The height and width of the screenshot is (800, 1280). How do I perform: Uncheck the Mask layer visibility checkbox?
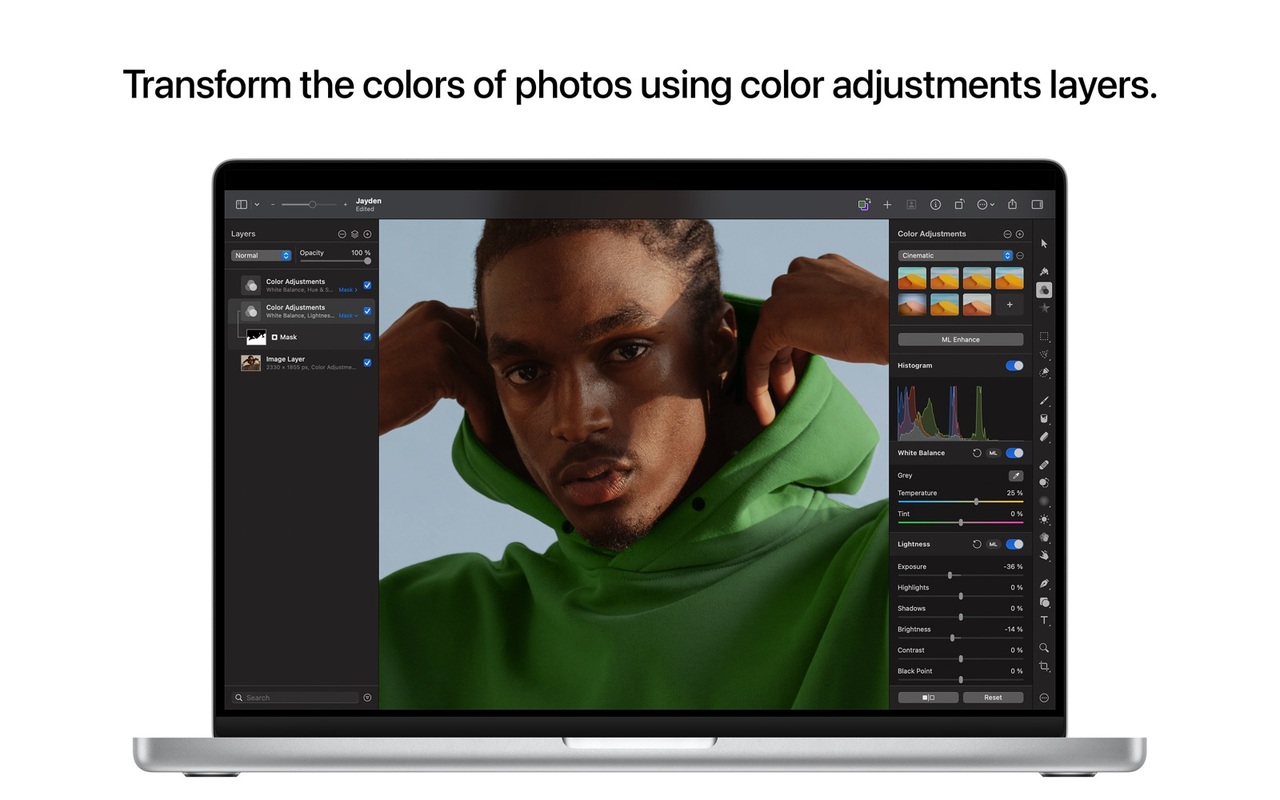click(x=367, y=337)
